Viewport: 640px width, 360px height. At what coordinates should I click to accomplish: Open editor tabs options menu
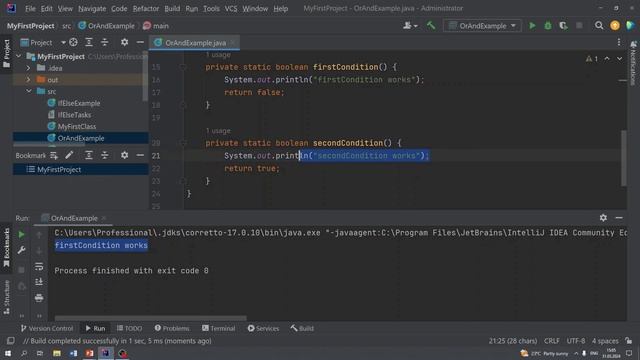[619, 42]
